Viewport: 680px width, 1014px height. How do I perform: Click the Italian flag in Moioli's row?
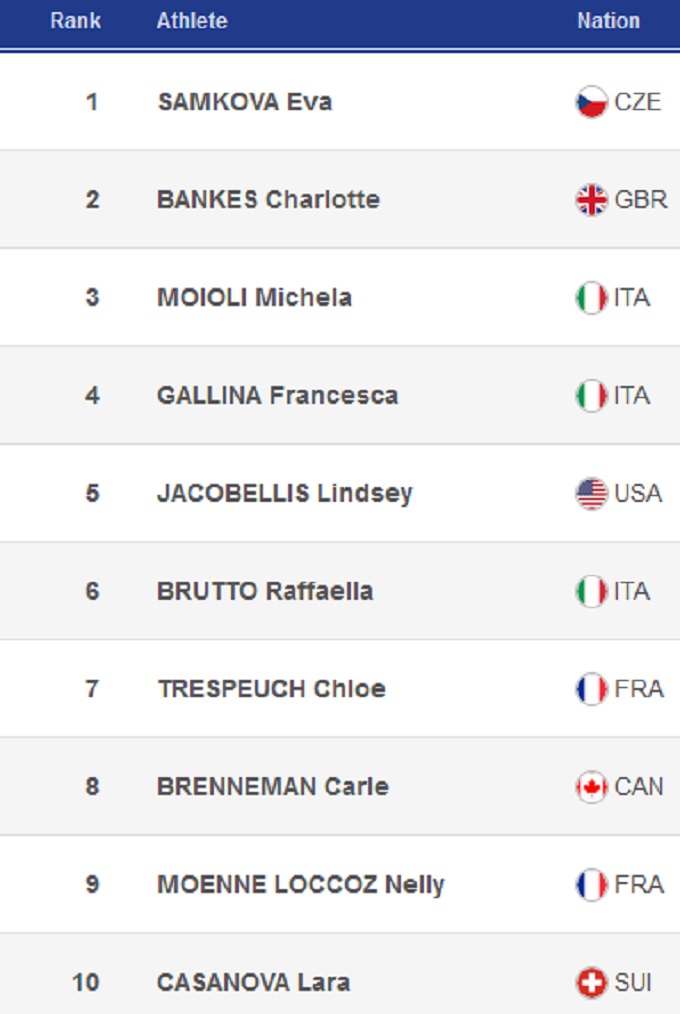pos(592,298)
